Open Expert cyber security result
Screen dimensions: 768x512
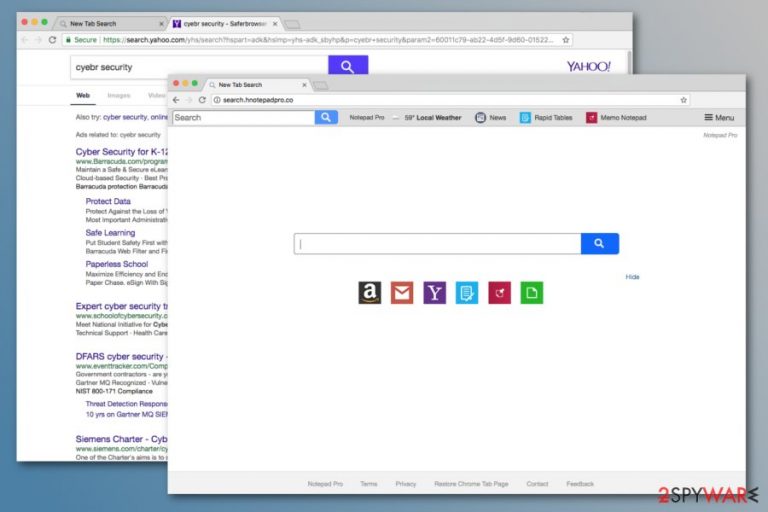pyautogui.click(x=121, y=306)
